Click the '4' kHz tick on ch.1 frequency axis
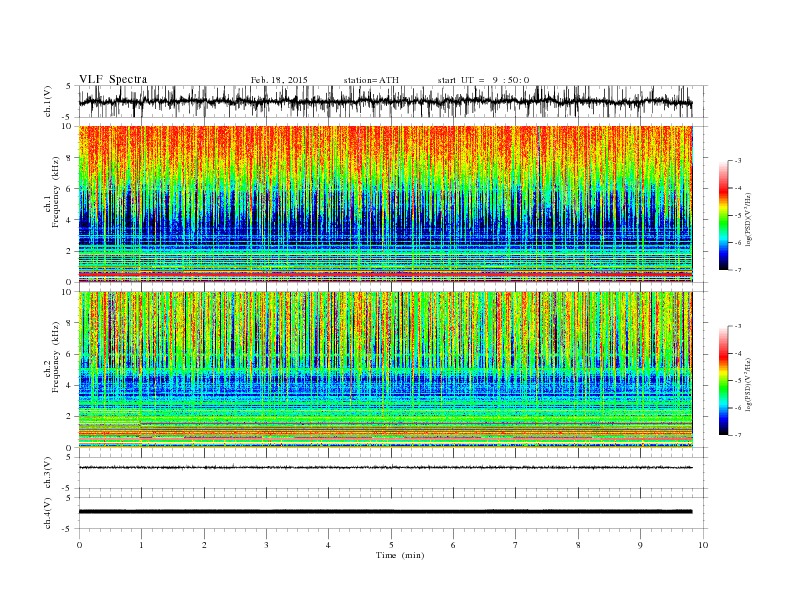 coord(70,220)
